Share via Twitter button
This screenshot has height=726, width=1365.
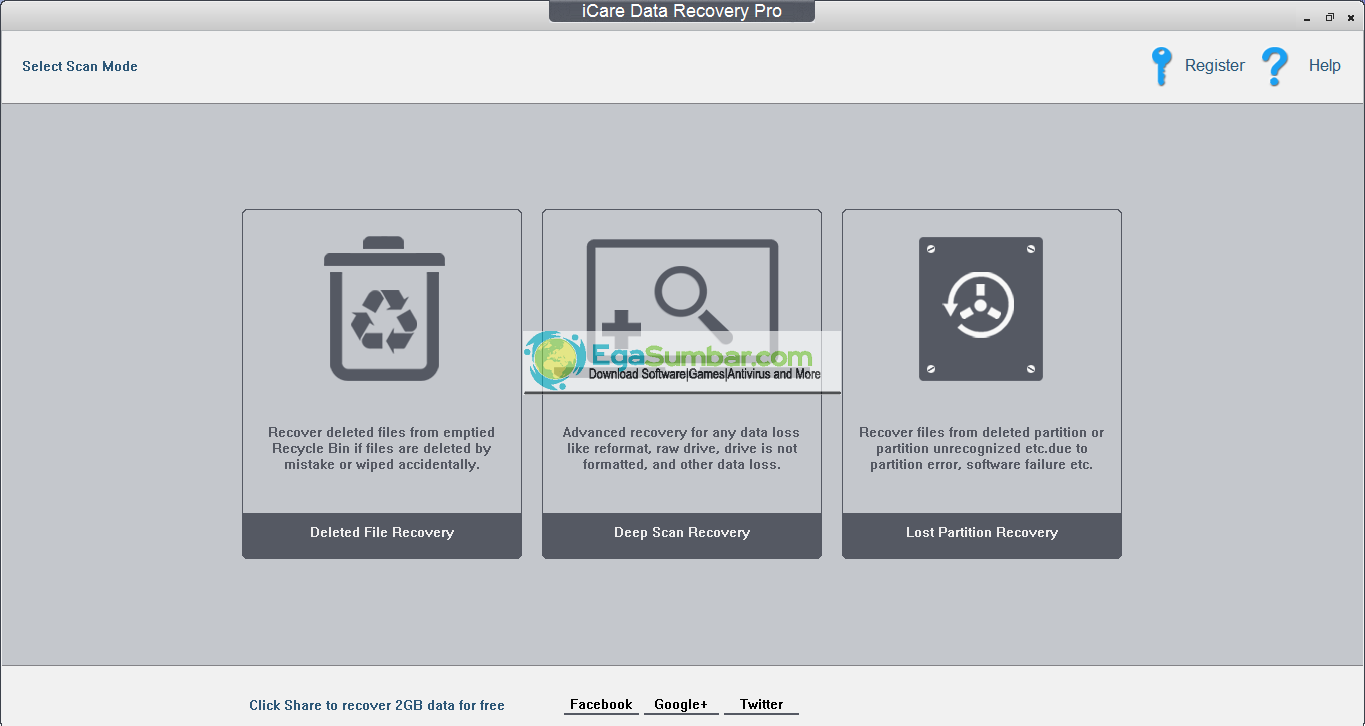click(761, 705)
